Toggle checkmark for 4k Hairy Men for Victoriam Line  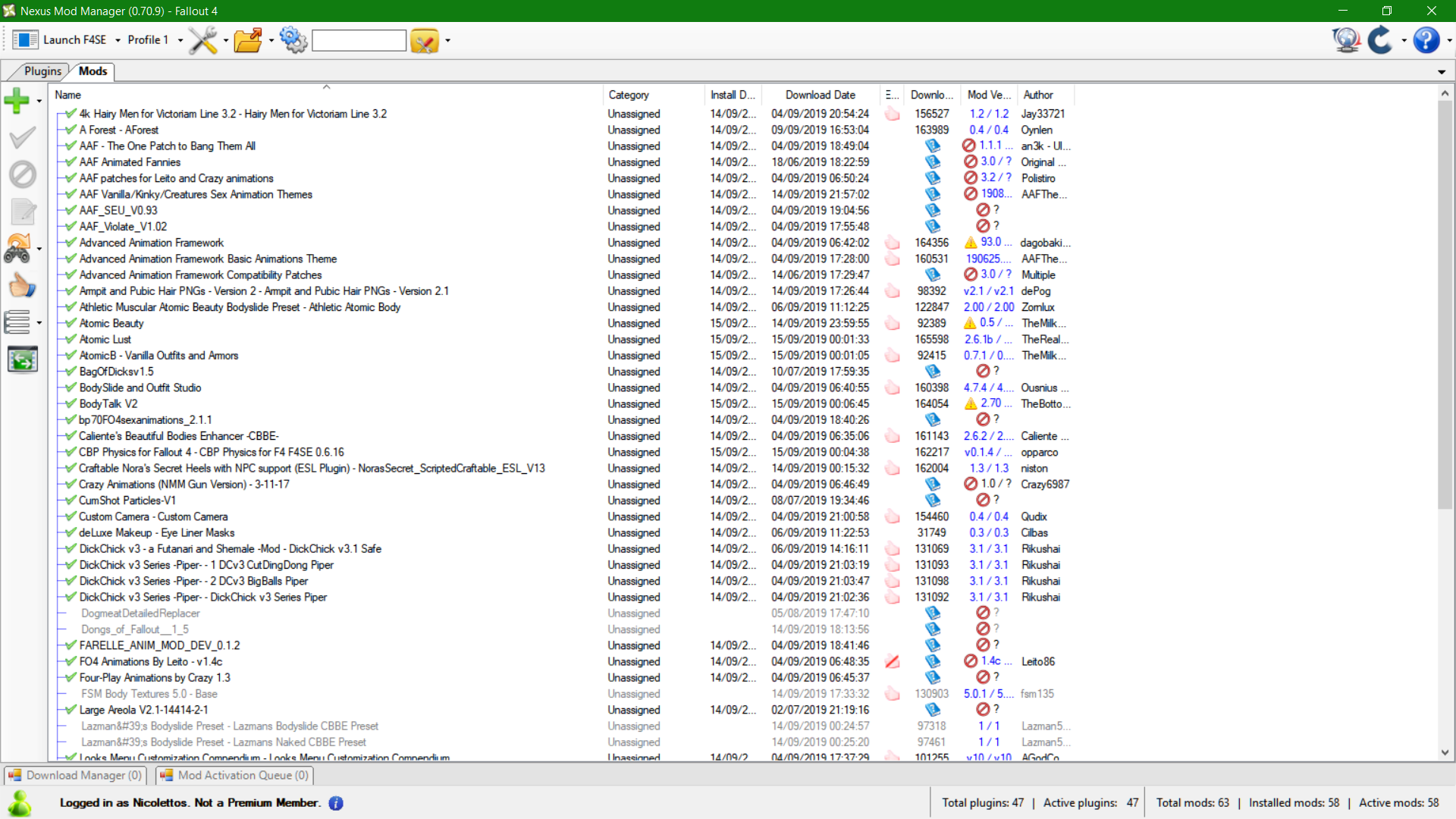click(x=71, y=114)
